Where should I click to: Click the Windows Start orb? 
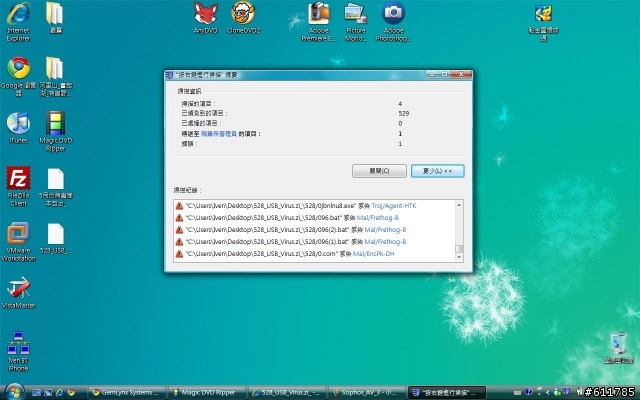(x=15, y=392)
